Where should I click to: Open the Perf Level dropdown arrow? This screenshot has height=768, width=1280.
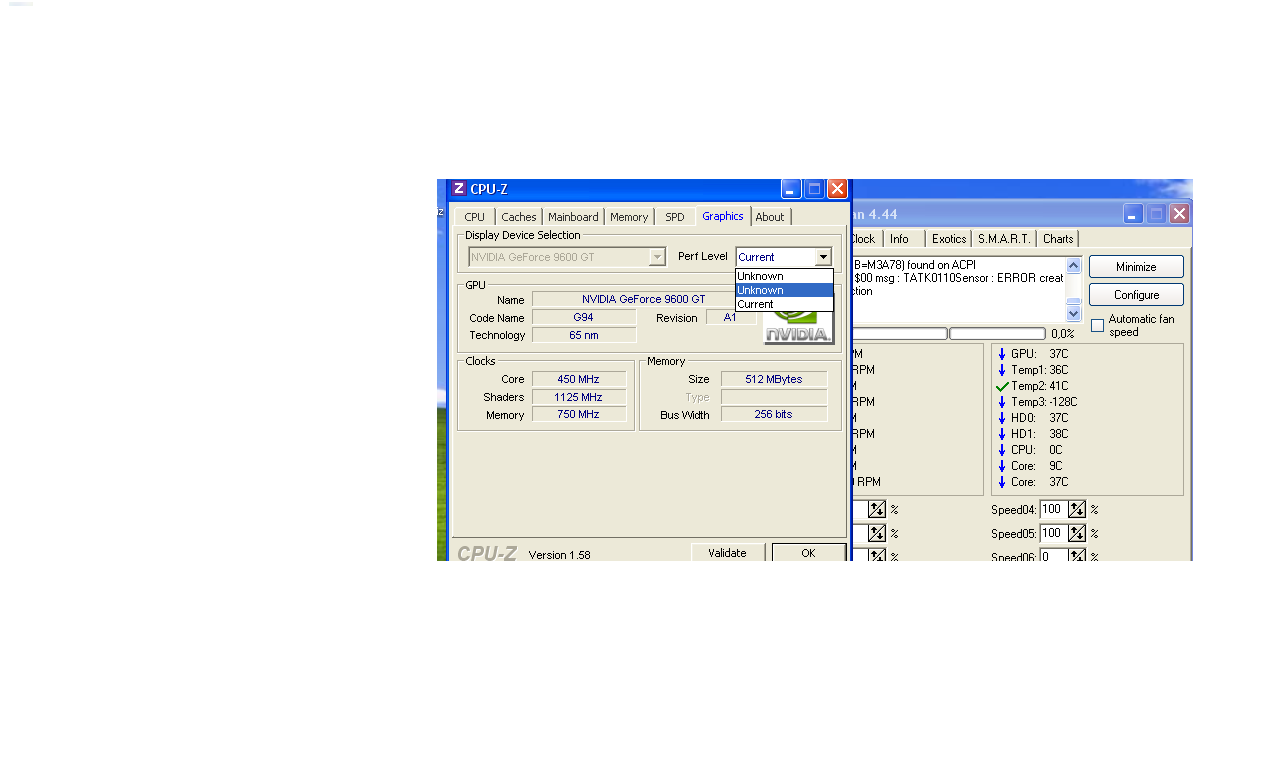(x=823, y=257)
